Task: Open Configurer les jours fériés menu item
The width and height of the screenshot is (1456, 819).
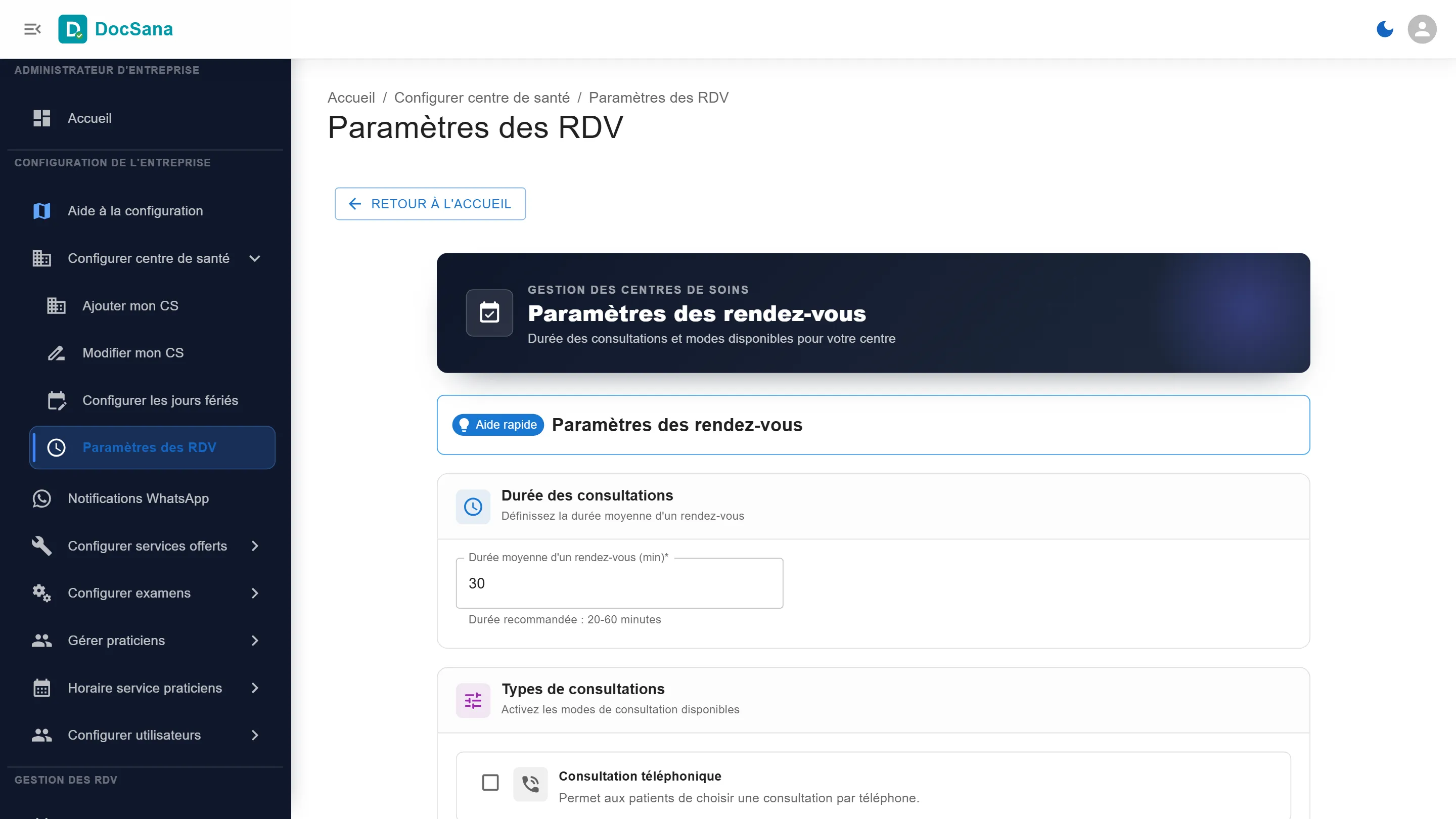Action: click(x=153, y=400)
